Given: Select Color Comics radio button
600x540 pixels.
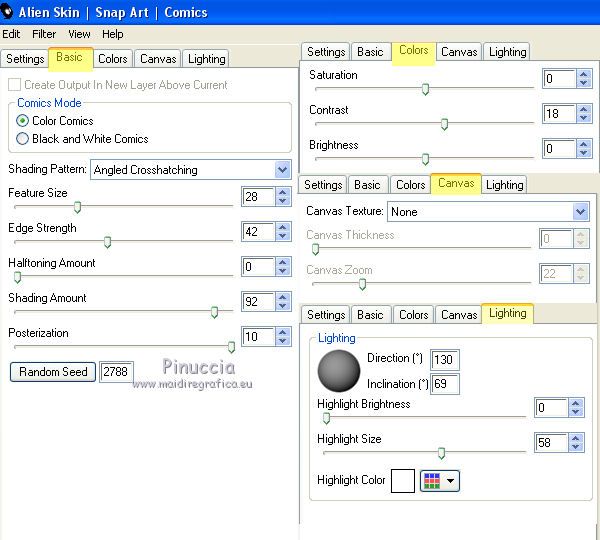Looking at the screenshot, I should (22, 121).
